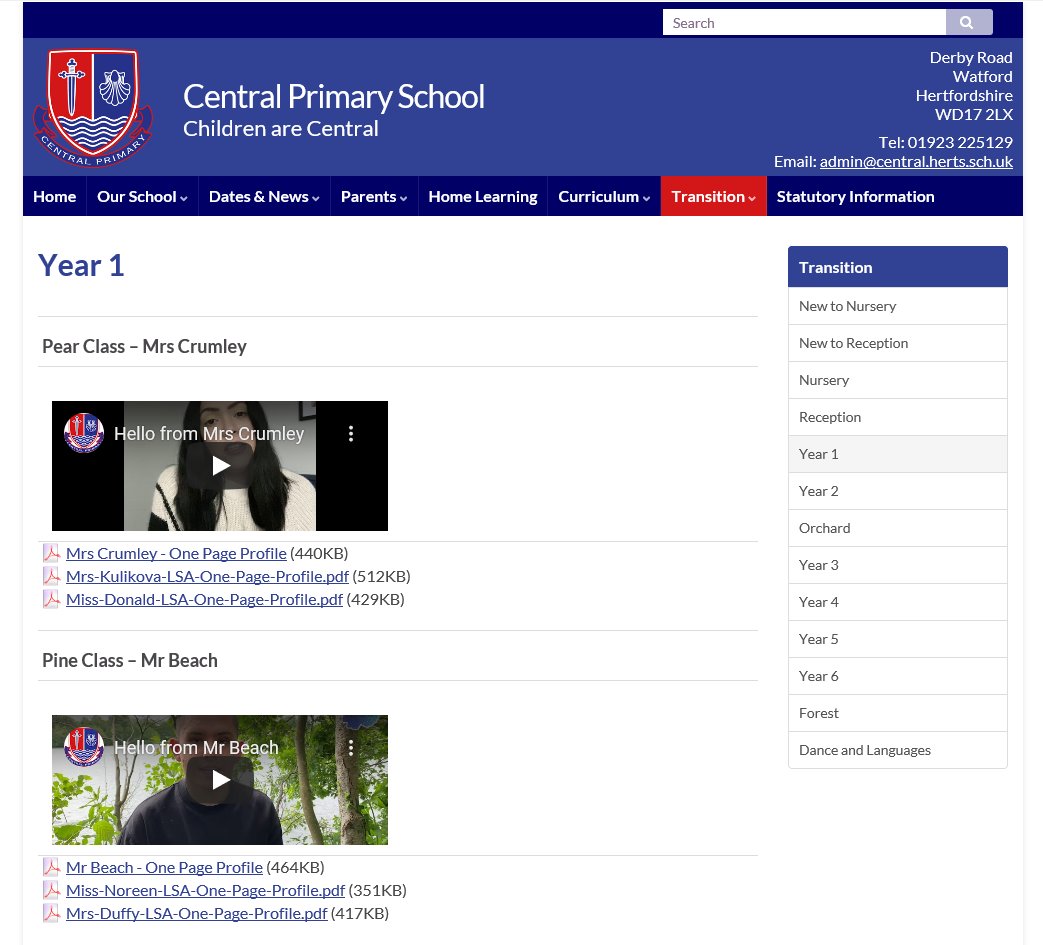Click the PDF icon for Miss-Noreen-LSA-One-Page-Profile
Image resolution: width=1043 pixels, height=945 pixels.
[51, 890]
